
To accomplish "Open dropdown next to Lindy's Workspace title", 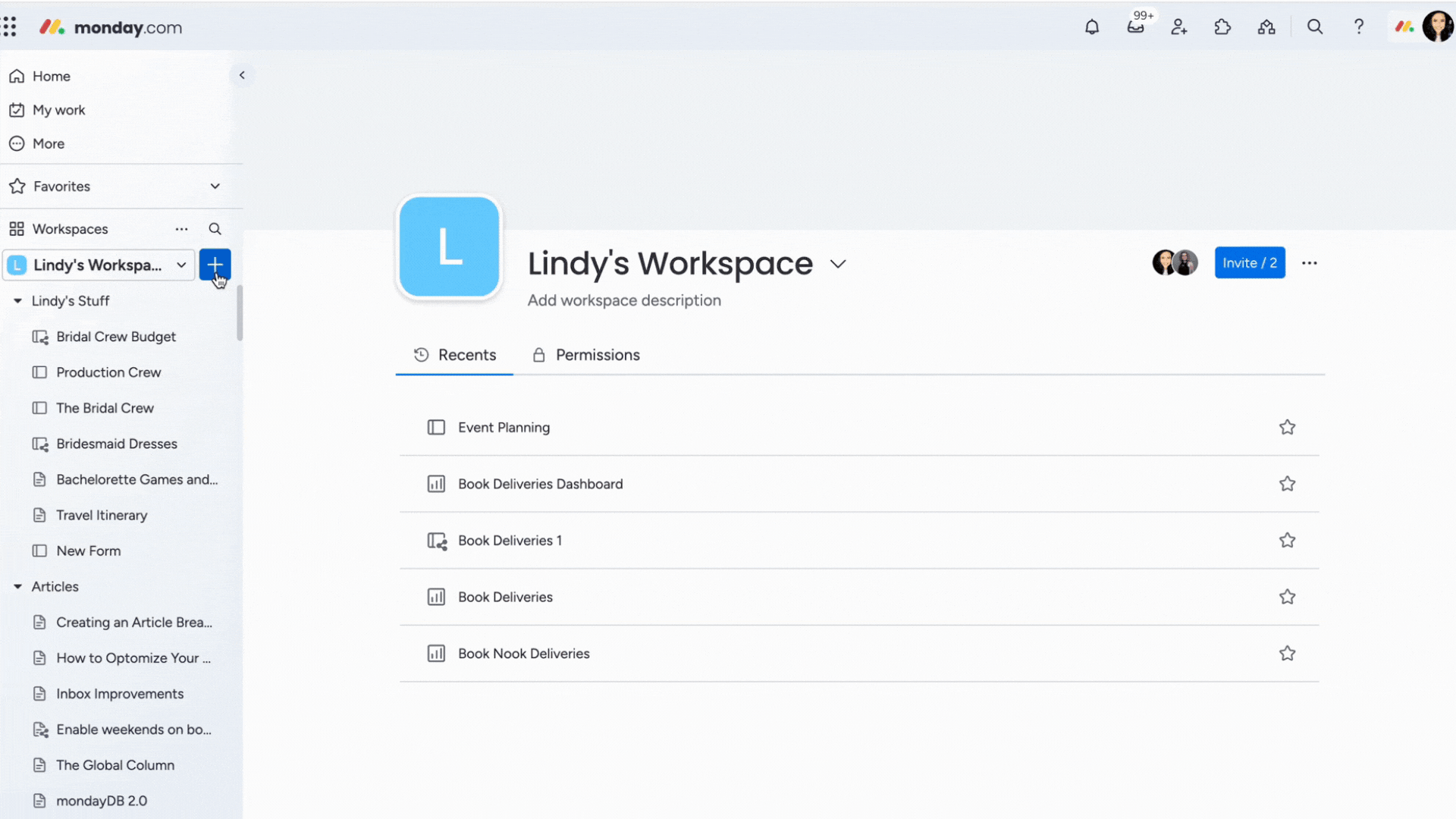I will pyautogui.click(x=838, y=264).
